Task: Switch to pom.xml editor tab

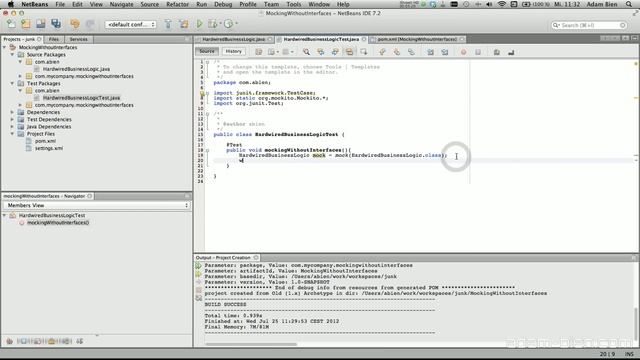Action: [417, 39]
